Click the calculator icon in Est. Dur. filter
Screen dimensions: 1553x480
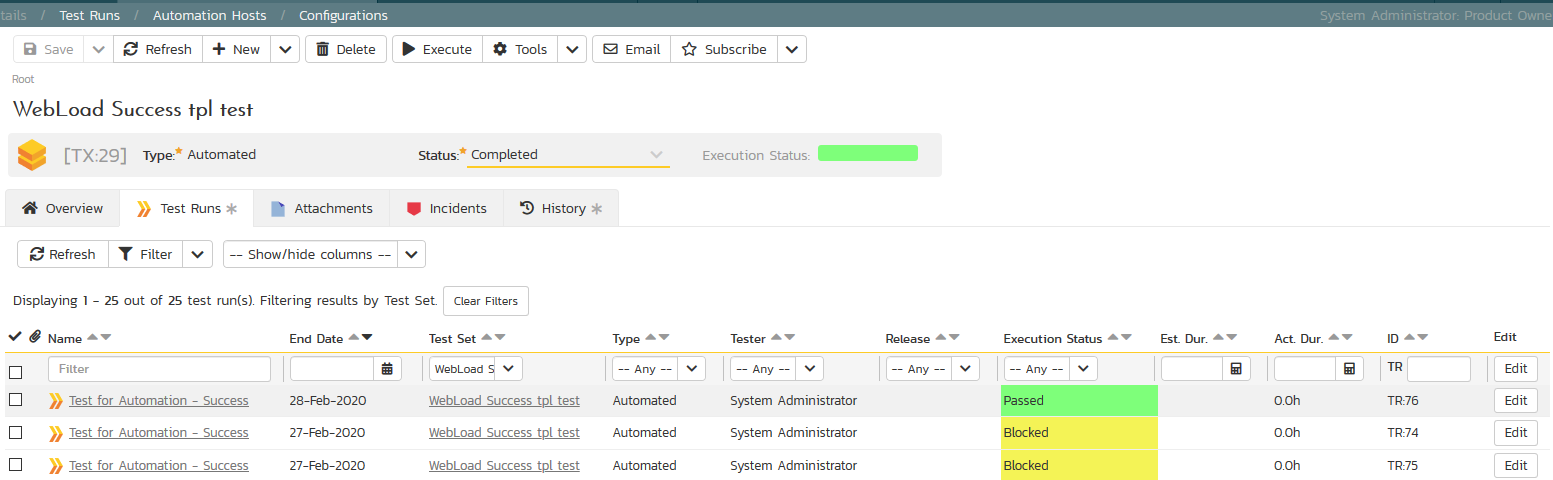1235,369
